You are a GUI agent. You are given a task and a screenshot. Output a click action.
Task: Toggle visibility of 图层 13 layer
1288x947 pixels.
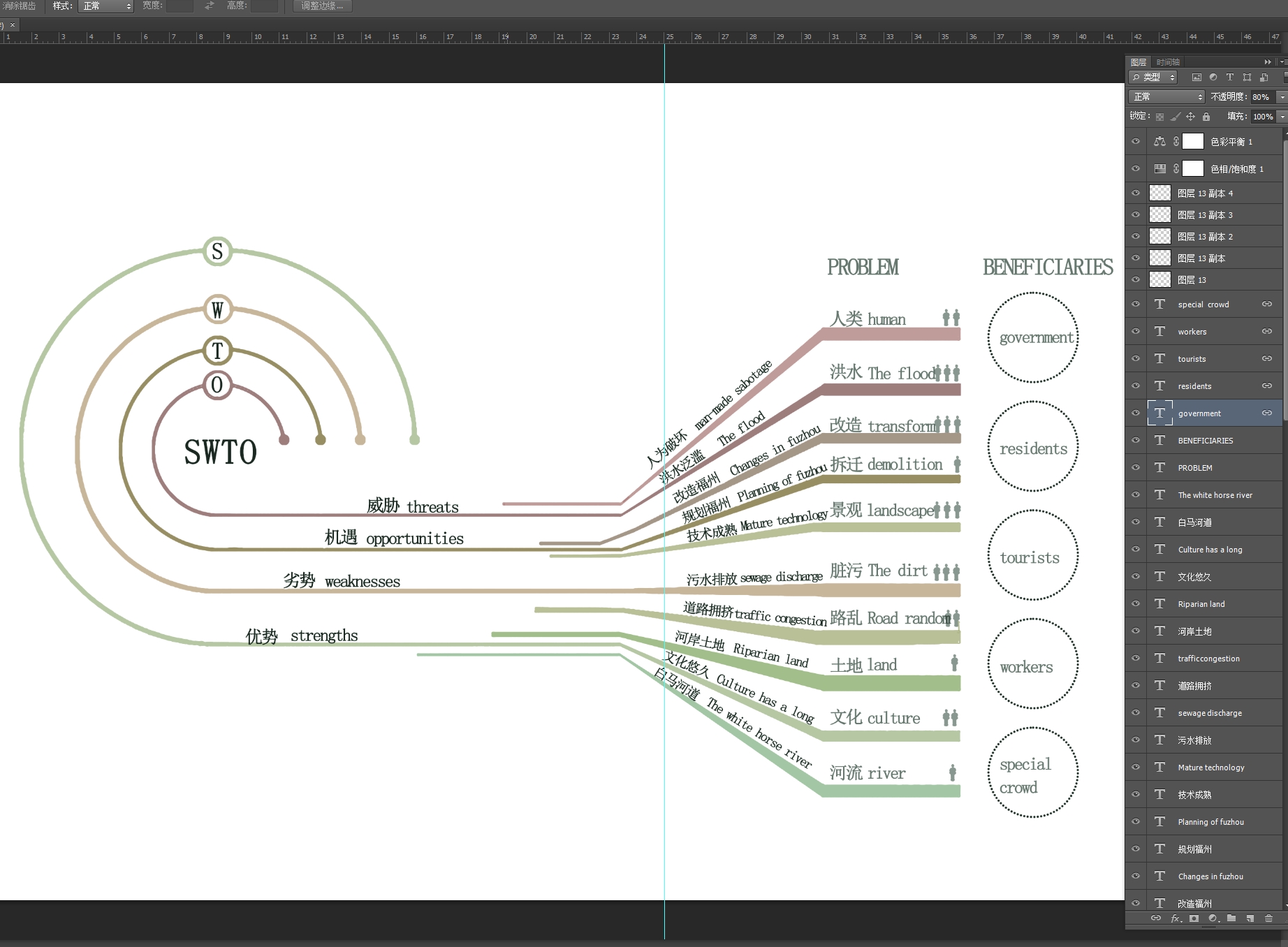1136,279
